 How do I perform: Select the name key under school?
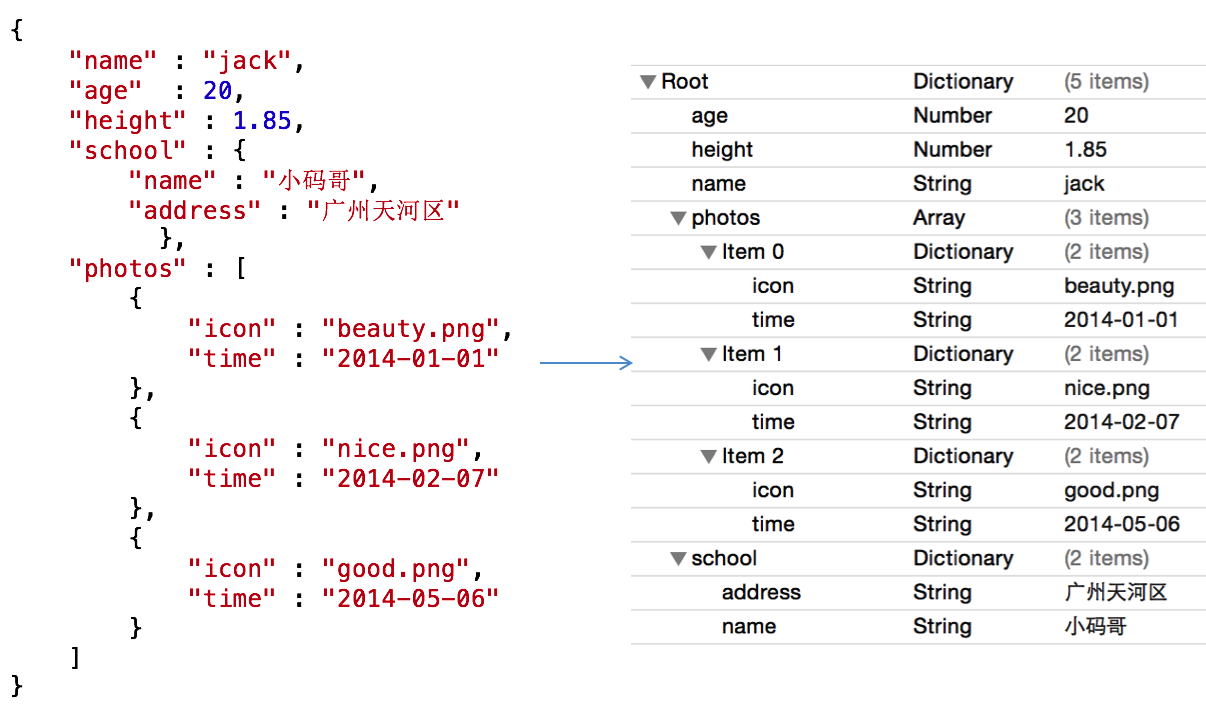click(749, 626)
